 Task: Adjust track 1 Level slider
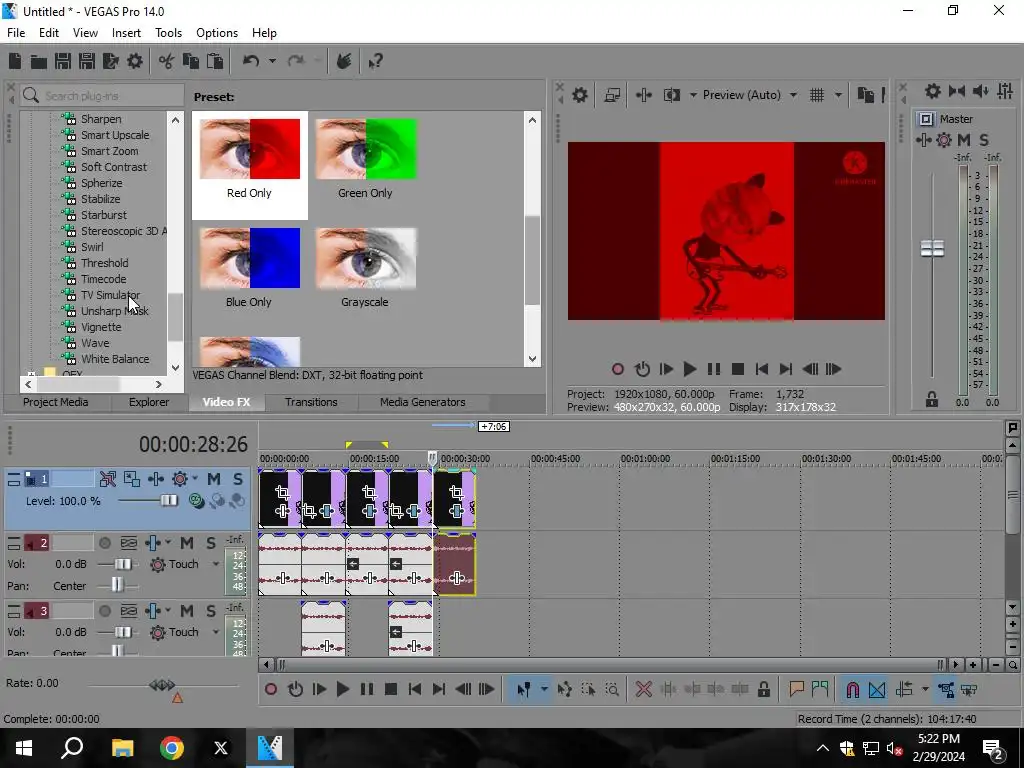(x=168, y=501)
